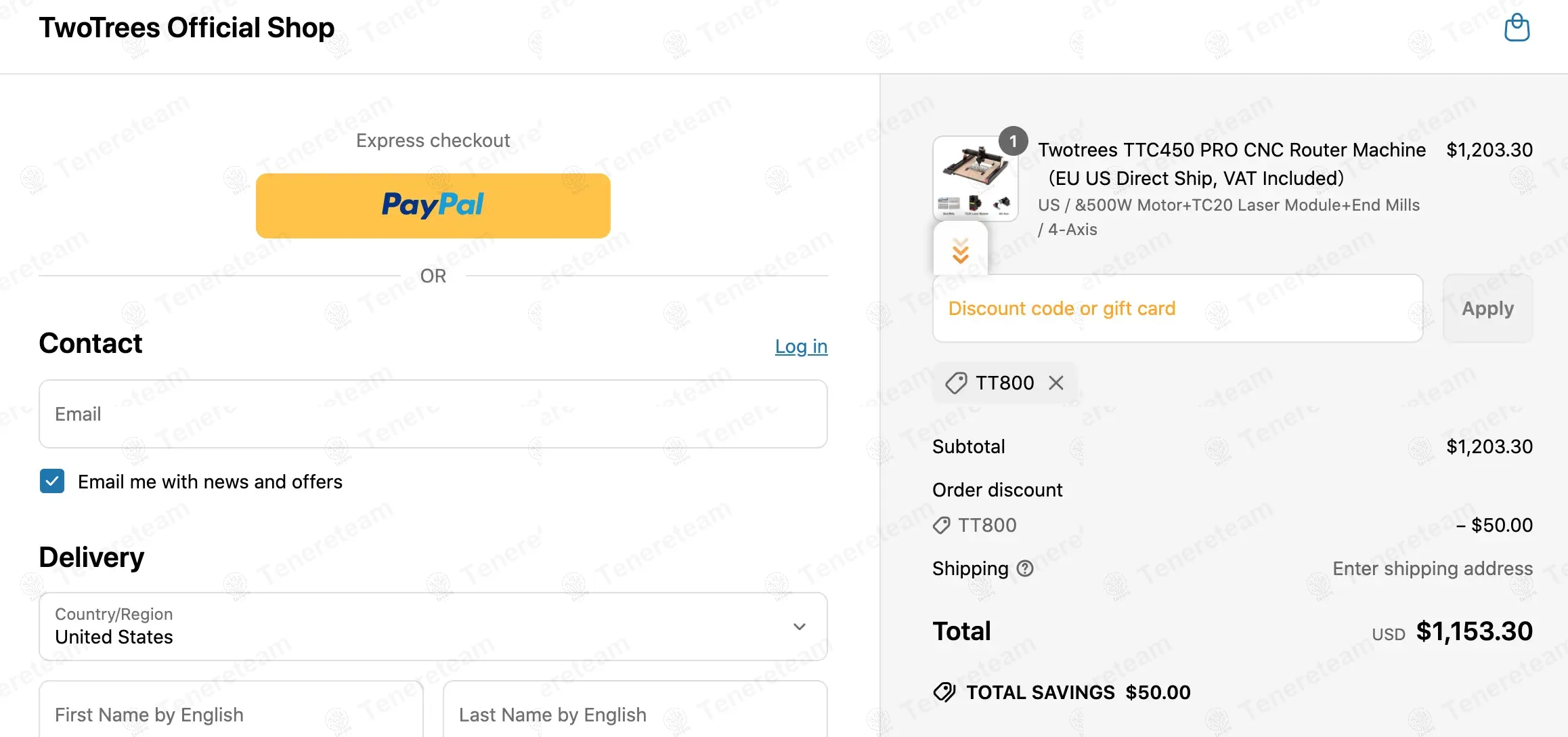The image size is (1568, 737).
Task: Open the TTC450 PRO product thumbnail
Action: (x=975, y=179)
